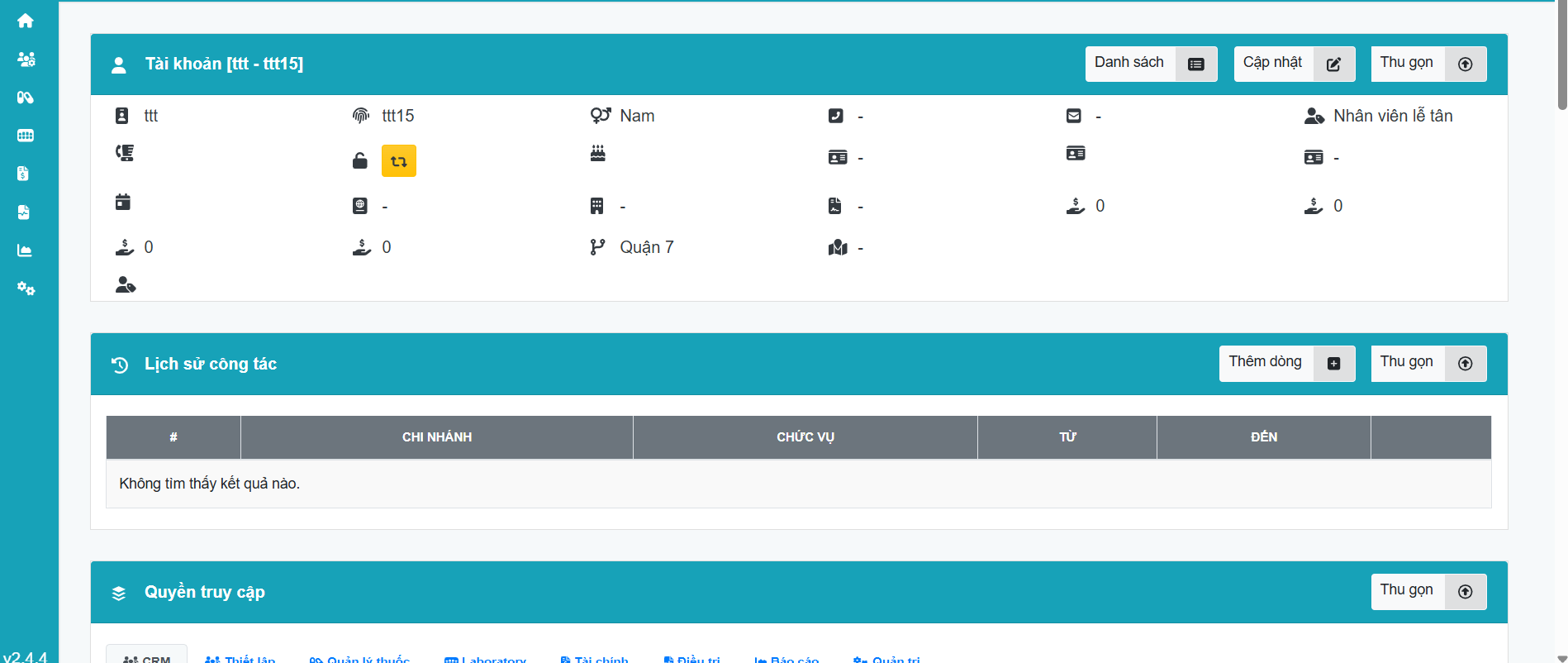Open the settings gears sidebar icon

(x=26, y=289)
